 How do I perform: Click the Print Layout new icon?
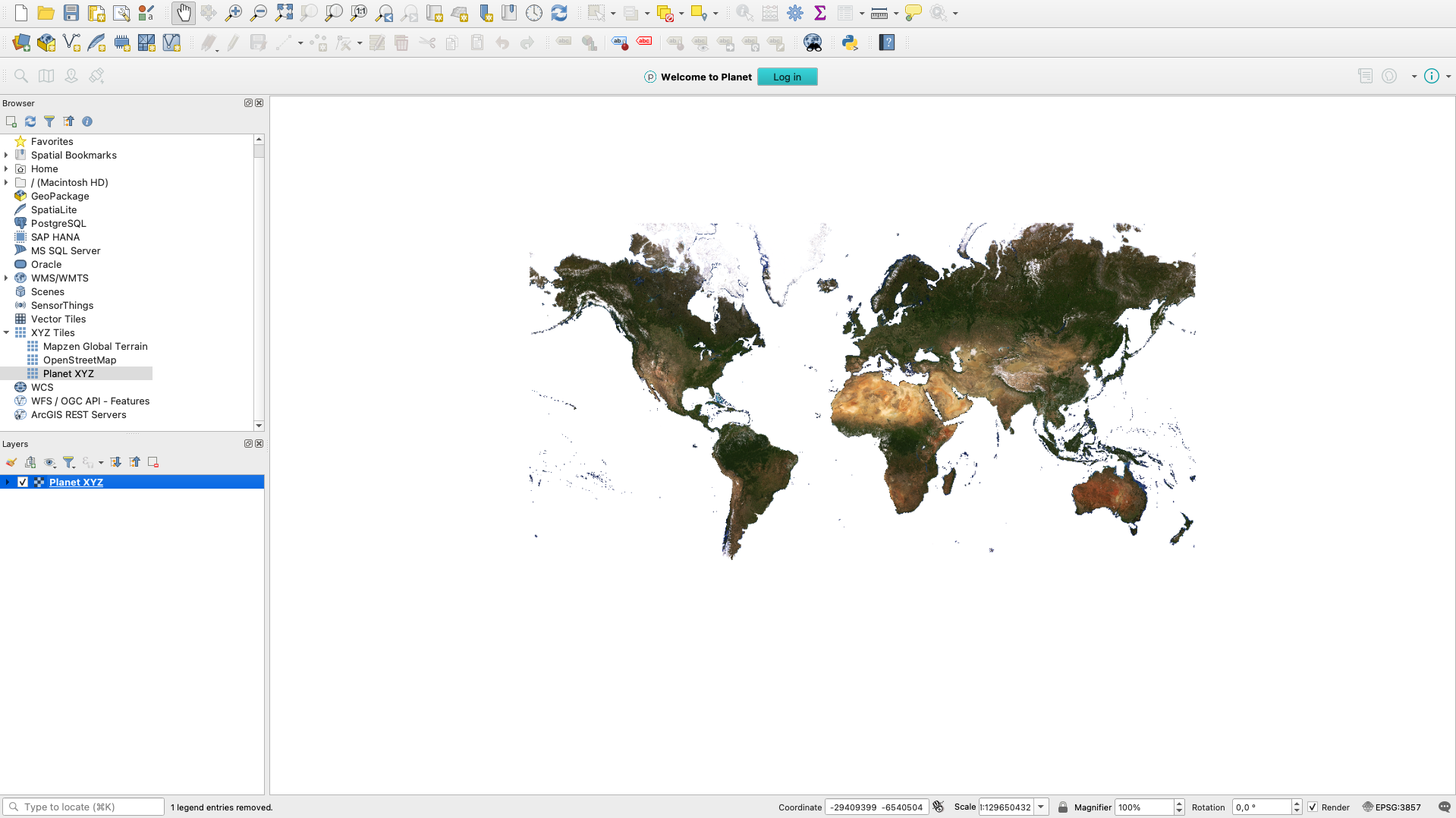(x=96, y=13)
